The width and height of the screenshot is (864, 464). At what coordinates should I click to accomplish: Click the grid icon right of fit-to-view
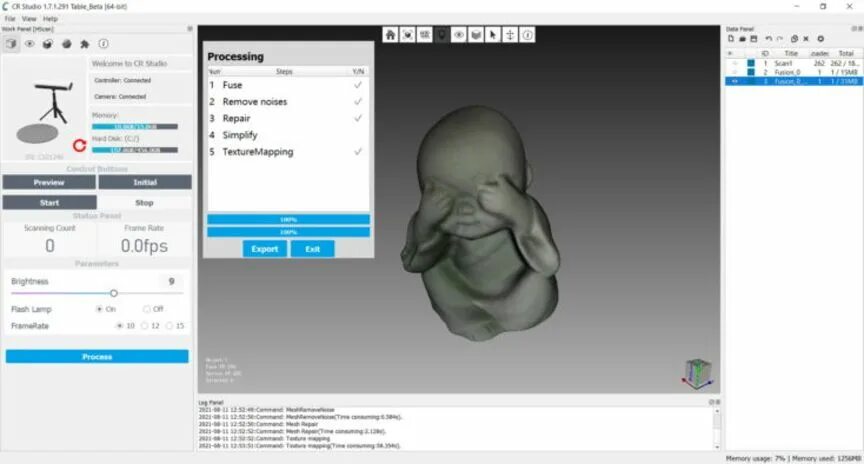(424, 35)
